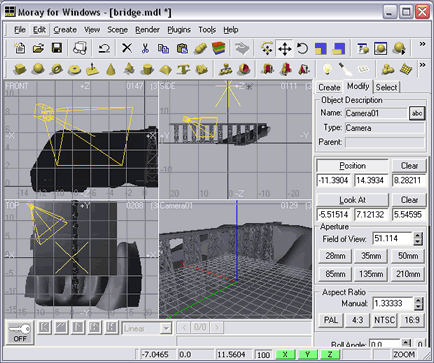Screen dimensions: 434x363
Task: Increase Field of View with stepper
Action: tap(418, 235)
